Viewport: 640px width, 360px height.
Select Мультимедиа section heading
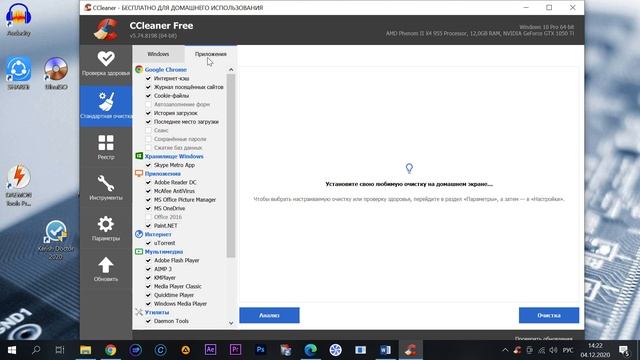[x=164, y=252]
